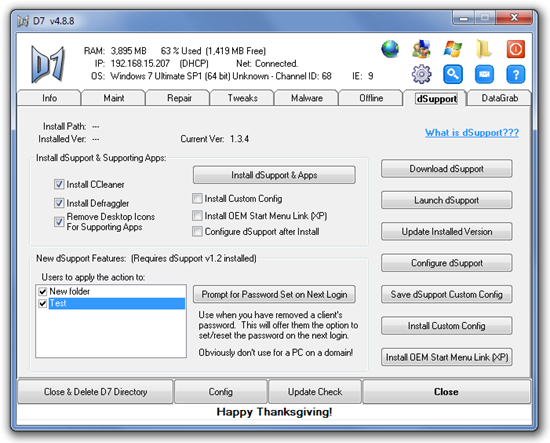The width and height of the screenshot is (550, 443).
Task: Click the D7 logo image
Action: 48,64
